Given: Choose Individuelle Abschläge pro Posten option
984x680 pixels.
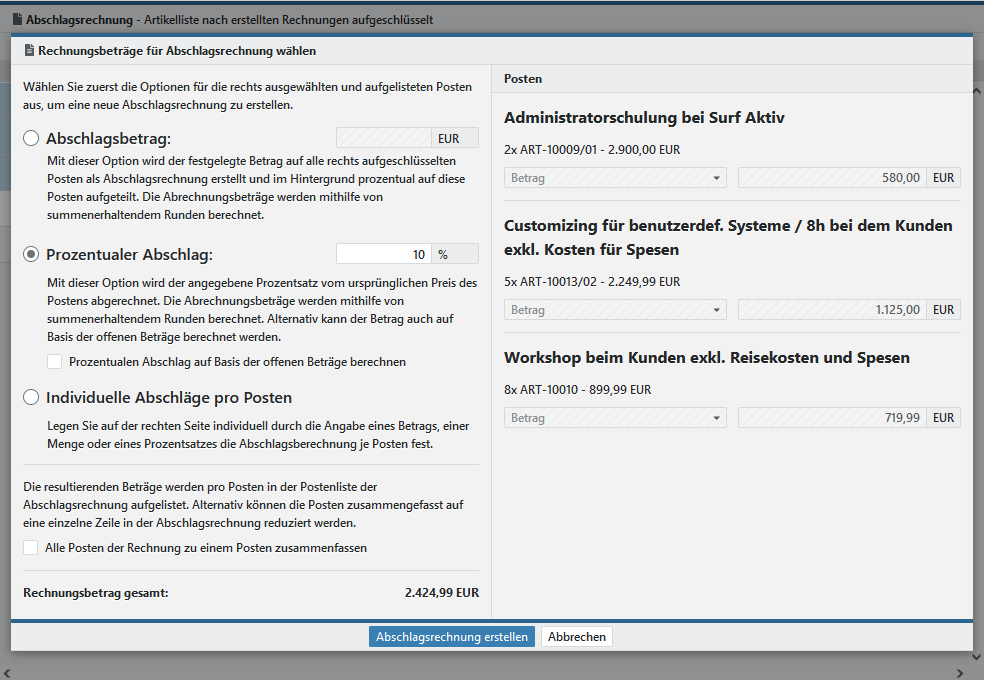Looking at the screenshot, I should click(x=31, y=397).
